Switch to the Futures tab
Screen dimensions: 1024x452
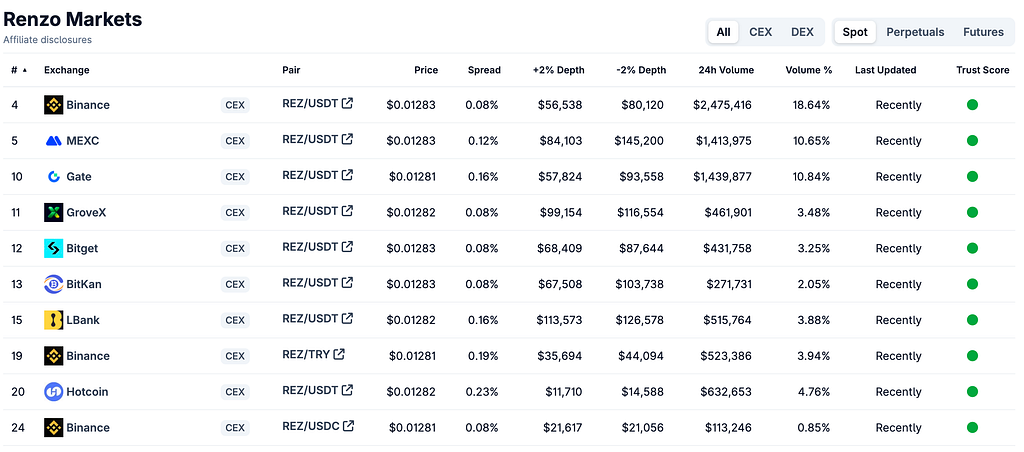tap(983, 32)
